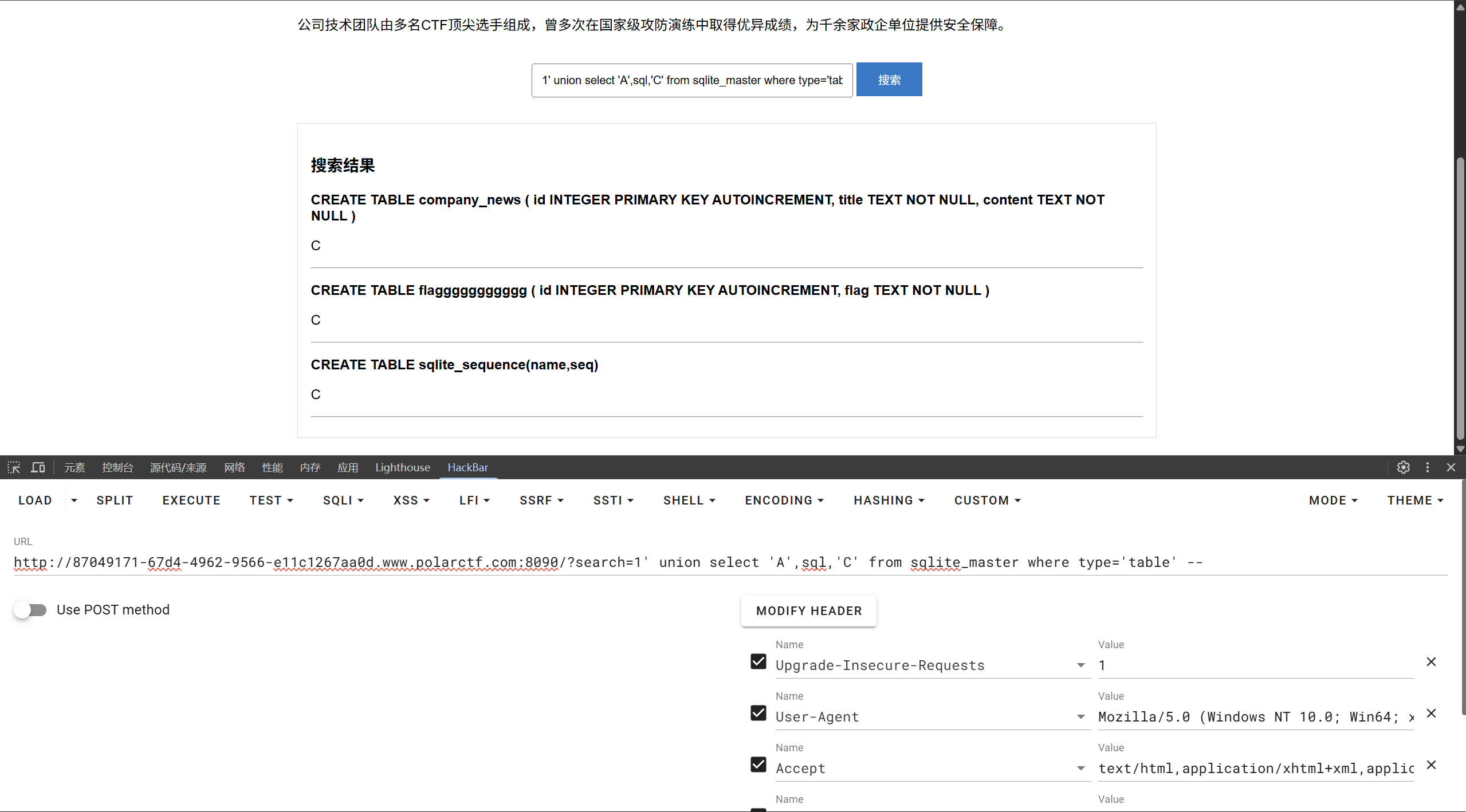
Task: Expand the User-Agent name dropdown arrow
Action: pyautogui.click(x=1080, y=717)
